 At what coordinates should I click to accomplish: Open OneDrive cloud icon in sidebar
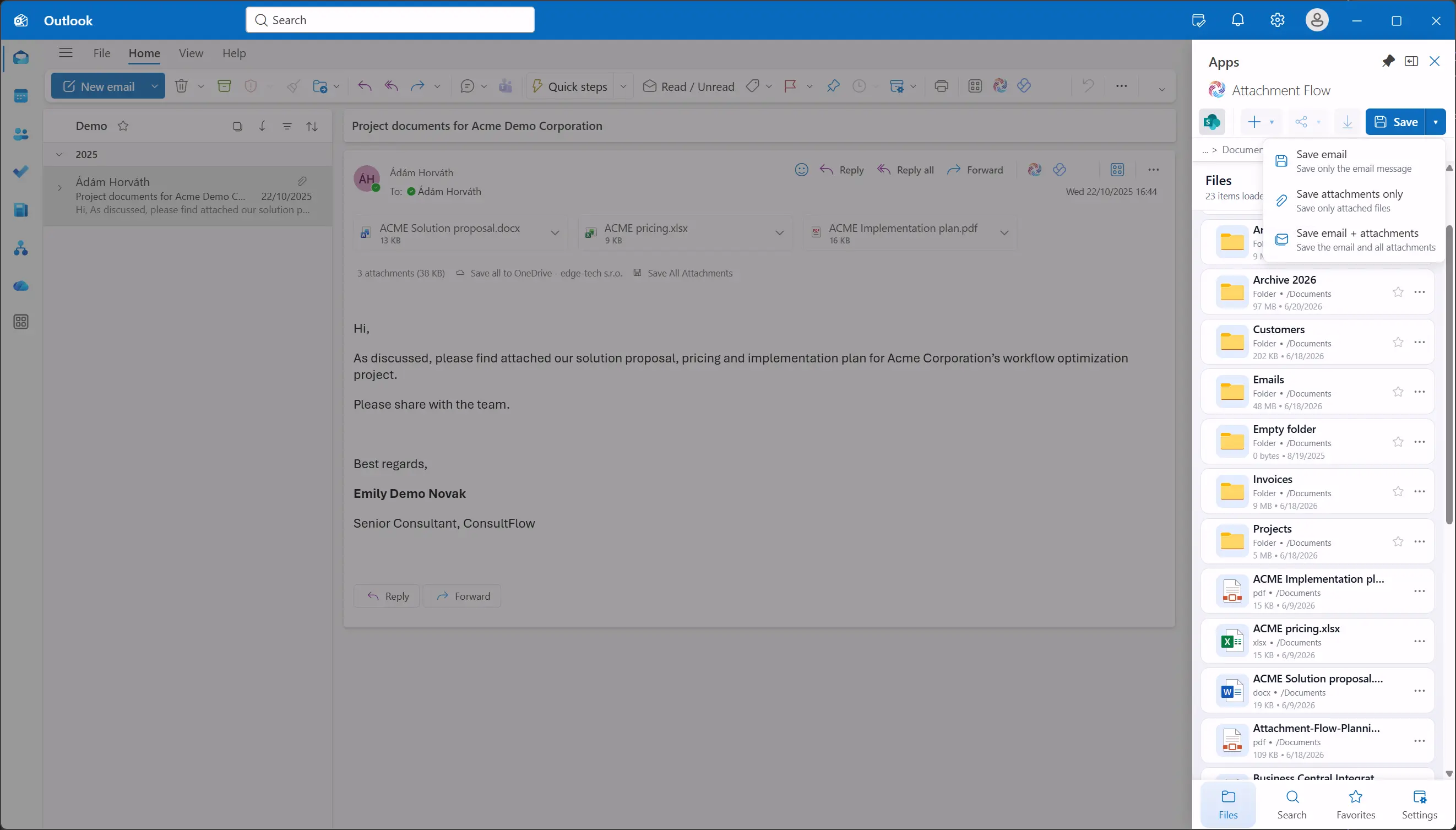[x=21, y=286]
